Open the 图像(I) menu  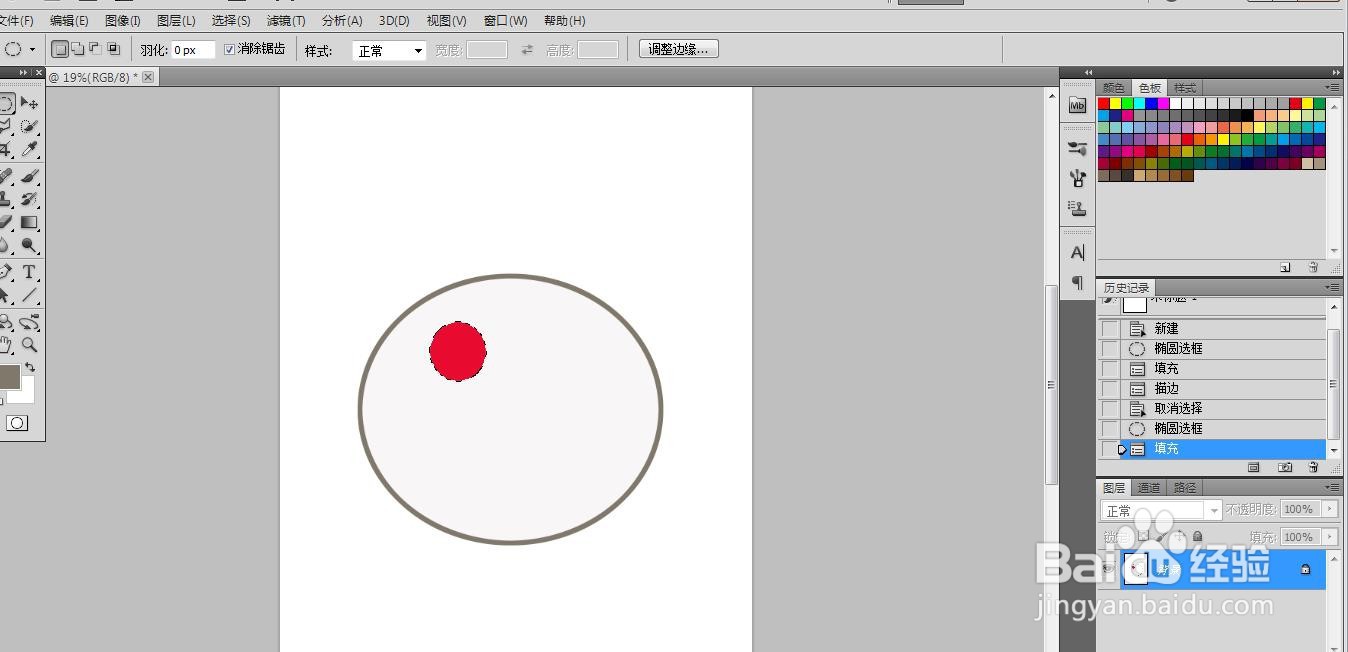pos(123,20)
